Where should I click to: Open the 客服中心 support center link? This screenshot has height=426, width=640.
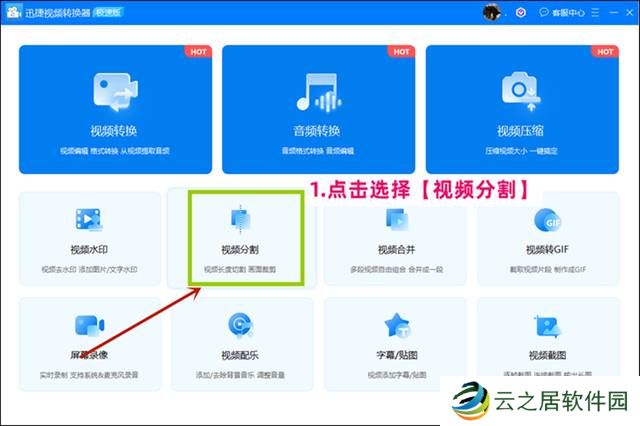[564, 13]
